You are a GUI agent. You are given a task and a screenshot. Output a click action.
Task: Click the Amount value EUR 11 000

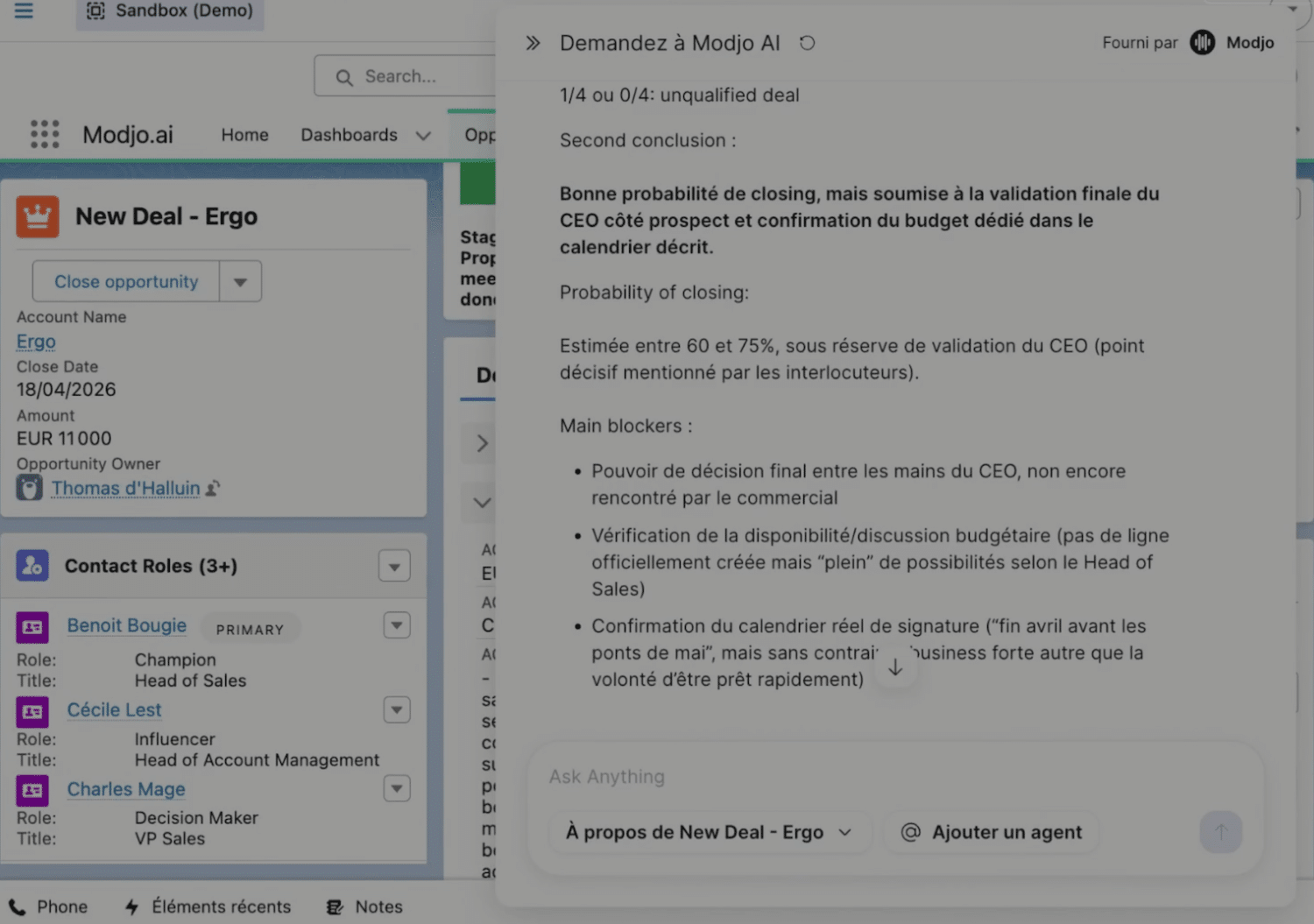(x=64, y=439)
